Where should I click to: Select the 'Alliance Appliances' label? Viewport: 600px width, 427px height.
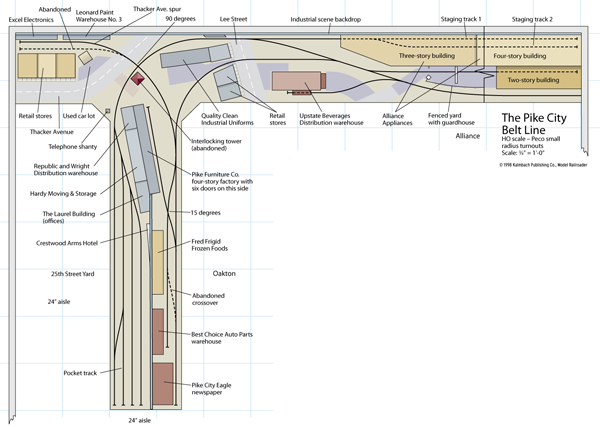397,119
